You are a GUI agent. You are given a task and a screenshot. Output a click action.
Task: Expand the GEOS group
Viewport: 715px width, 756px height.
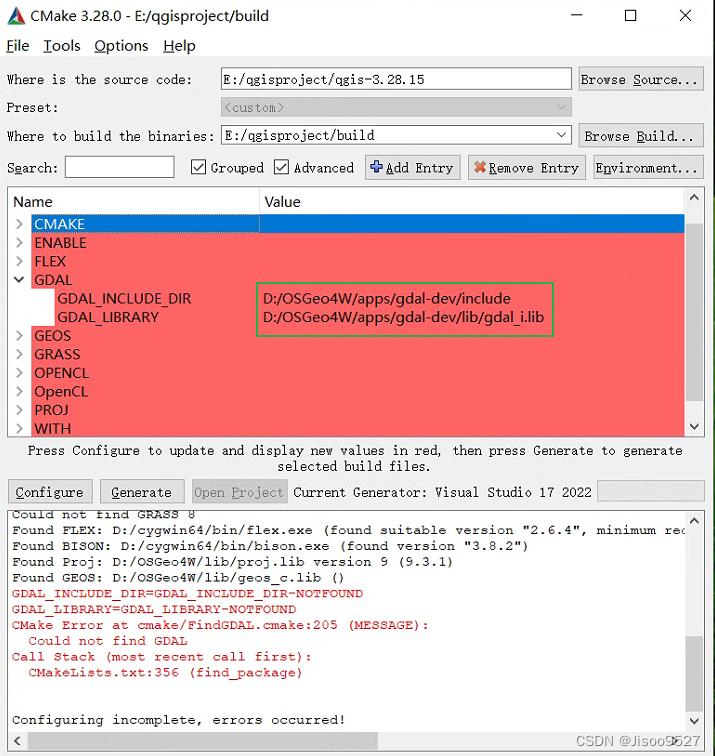[x=19, y=336]
